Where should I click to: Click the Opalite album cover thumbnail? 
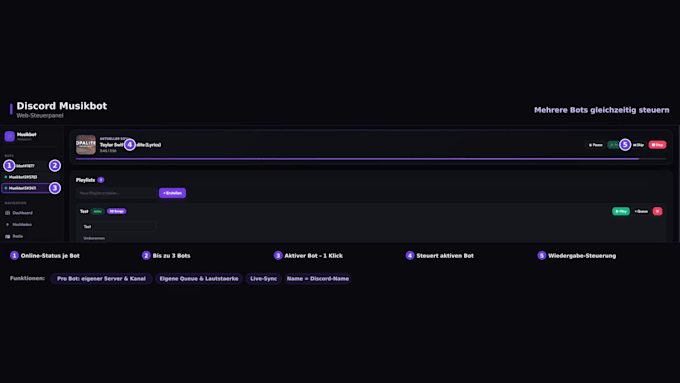click(x=86, y=145)
